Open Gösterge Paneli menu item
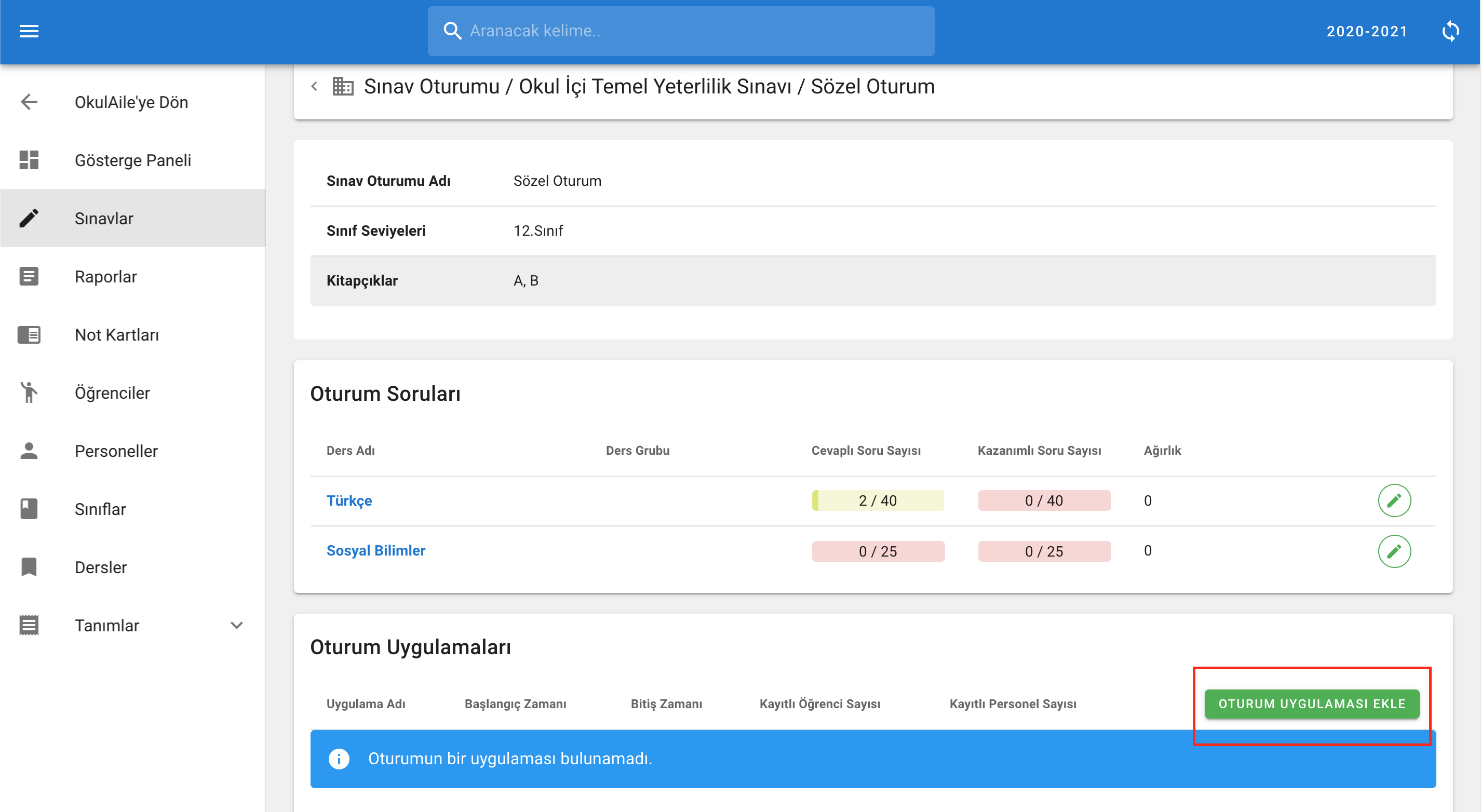Viewport: 1481px width, 812px height. 133,160
